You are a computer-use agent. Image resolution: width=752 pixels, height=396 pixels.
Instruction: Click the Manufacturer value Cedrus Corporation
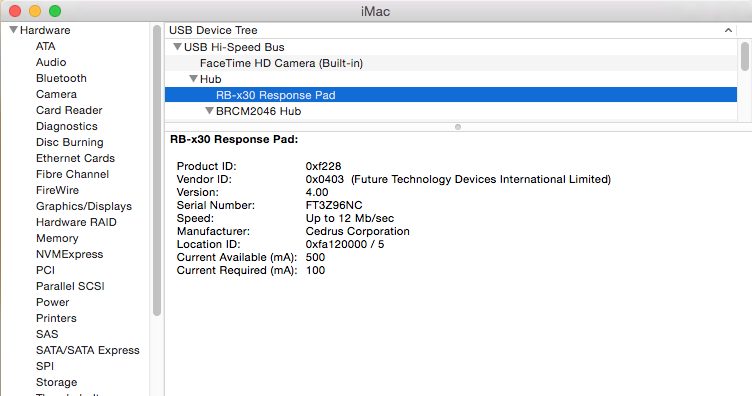[x=357, y=231]
